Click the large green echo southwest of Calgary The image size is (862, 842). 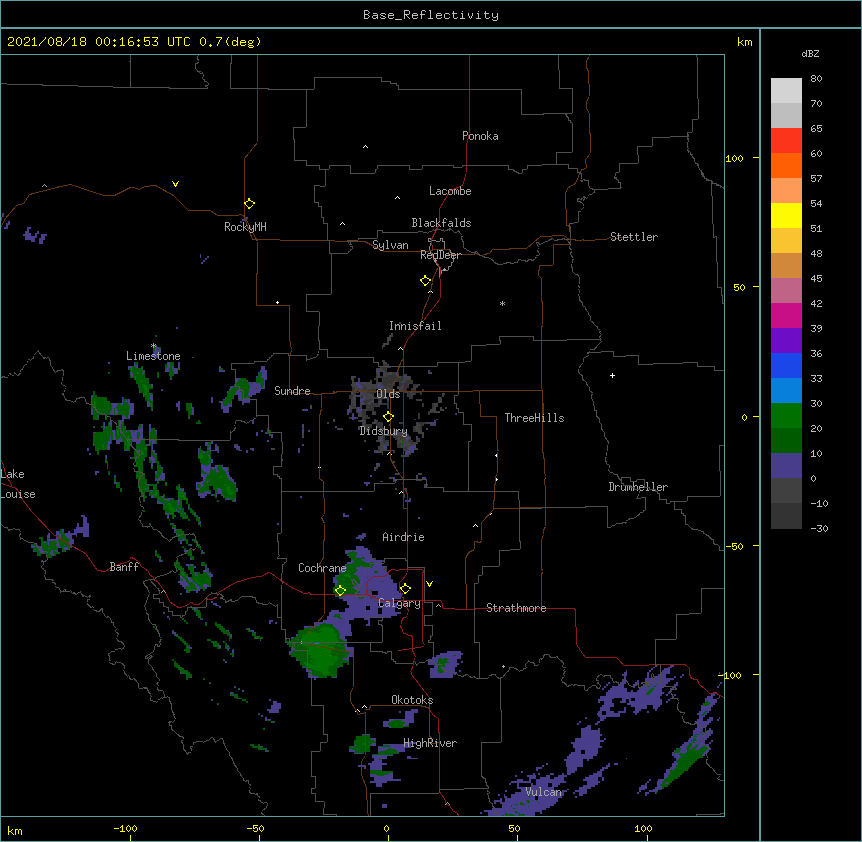point(321,650)
